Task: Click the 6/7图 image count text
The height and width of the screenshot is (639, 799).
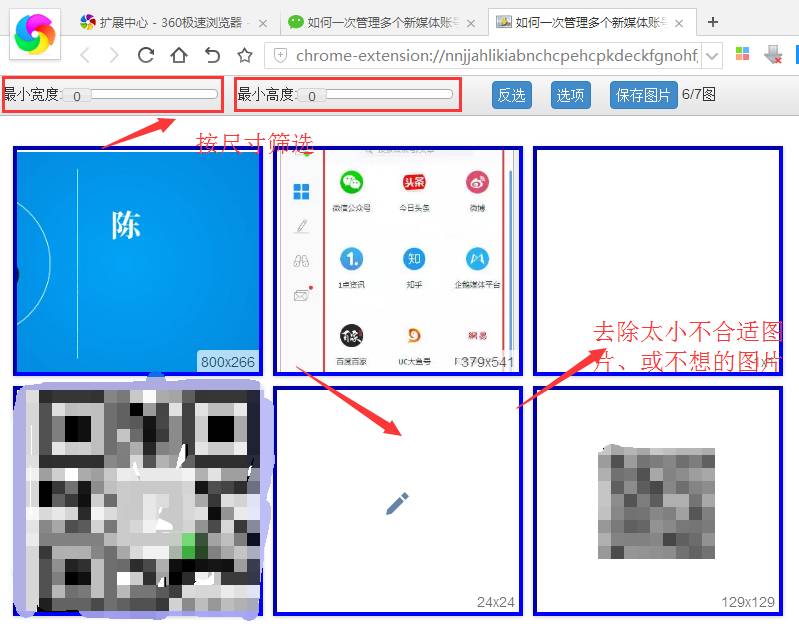Action: (699, 94)
